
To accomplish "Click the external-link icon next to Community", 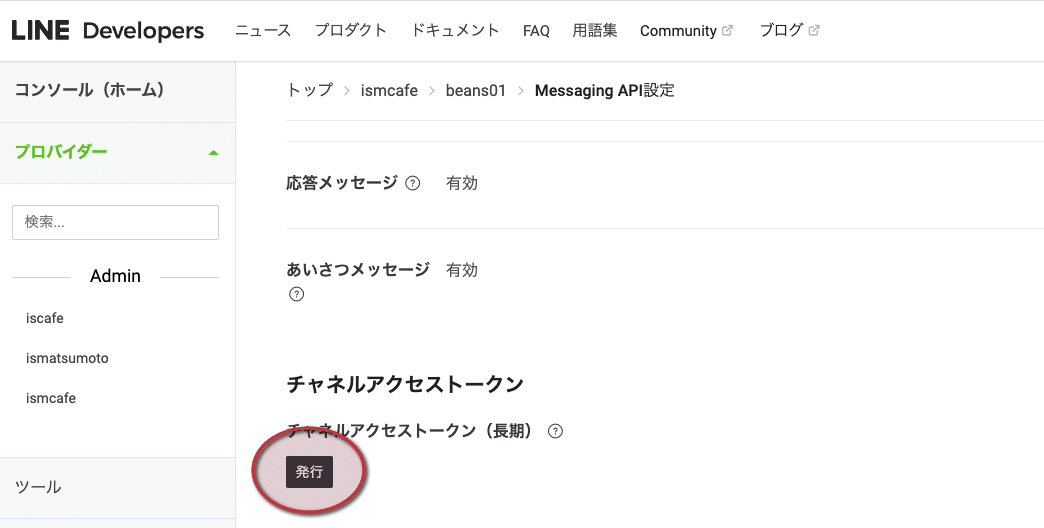I will [x=728, y=30].
